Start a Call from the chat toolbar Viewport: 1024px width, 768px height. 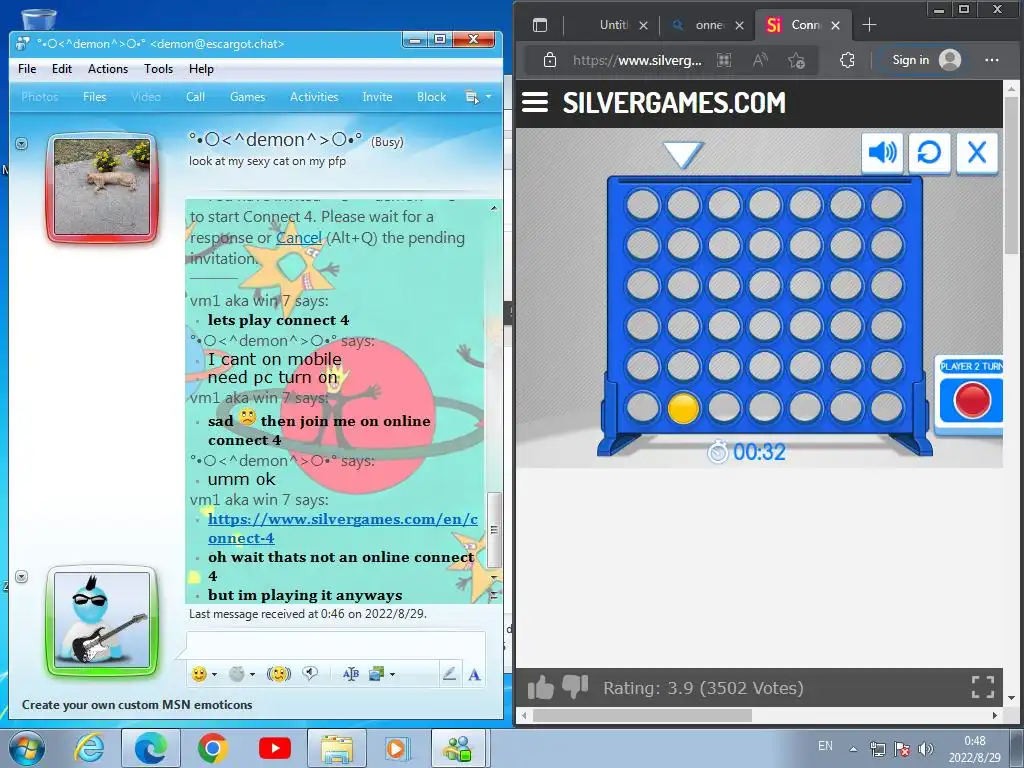tap(195, 97)
